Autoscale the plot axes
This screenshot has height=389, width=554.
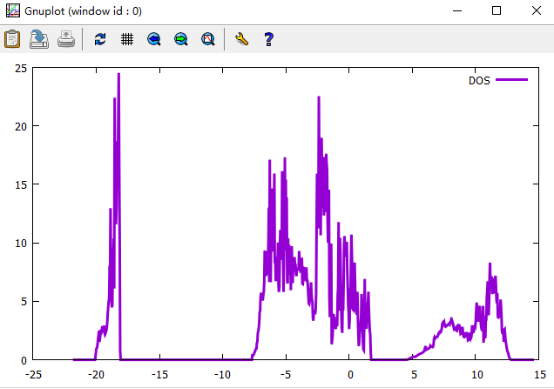208,39
